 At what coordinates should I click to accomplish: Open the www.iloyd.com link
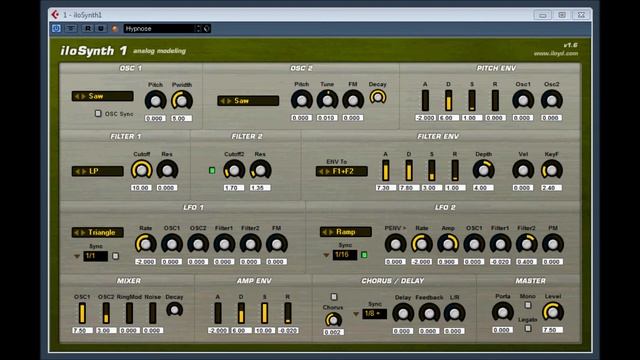point(556,53)
